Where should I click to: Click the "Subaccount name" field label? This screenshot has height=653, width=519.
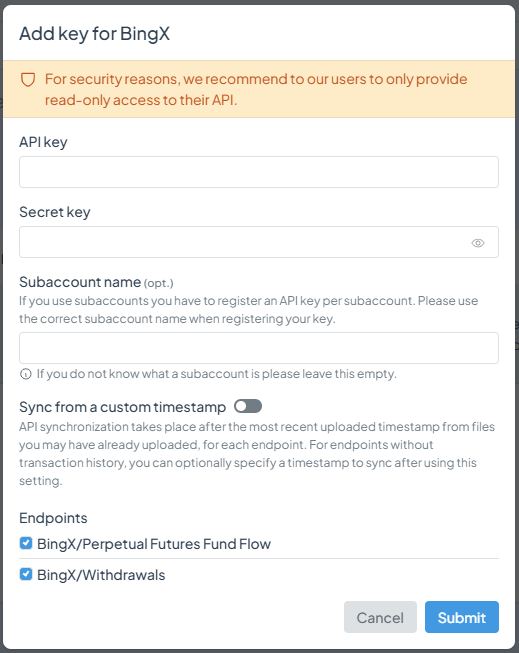pyautogui.click(x=80, y=282)
